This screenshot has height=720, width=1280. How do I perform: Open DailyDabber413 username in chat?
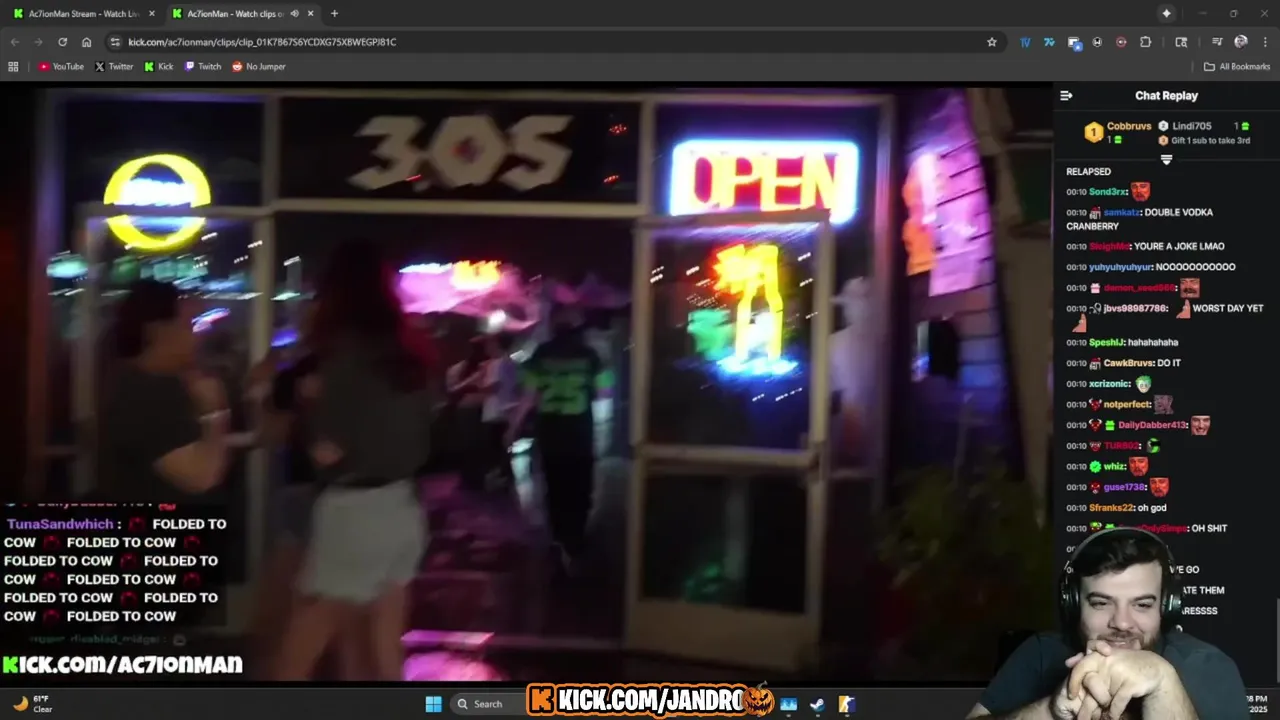point(1151,426)
